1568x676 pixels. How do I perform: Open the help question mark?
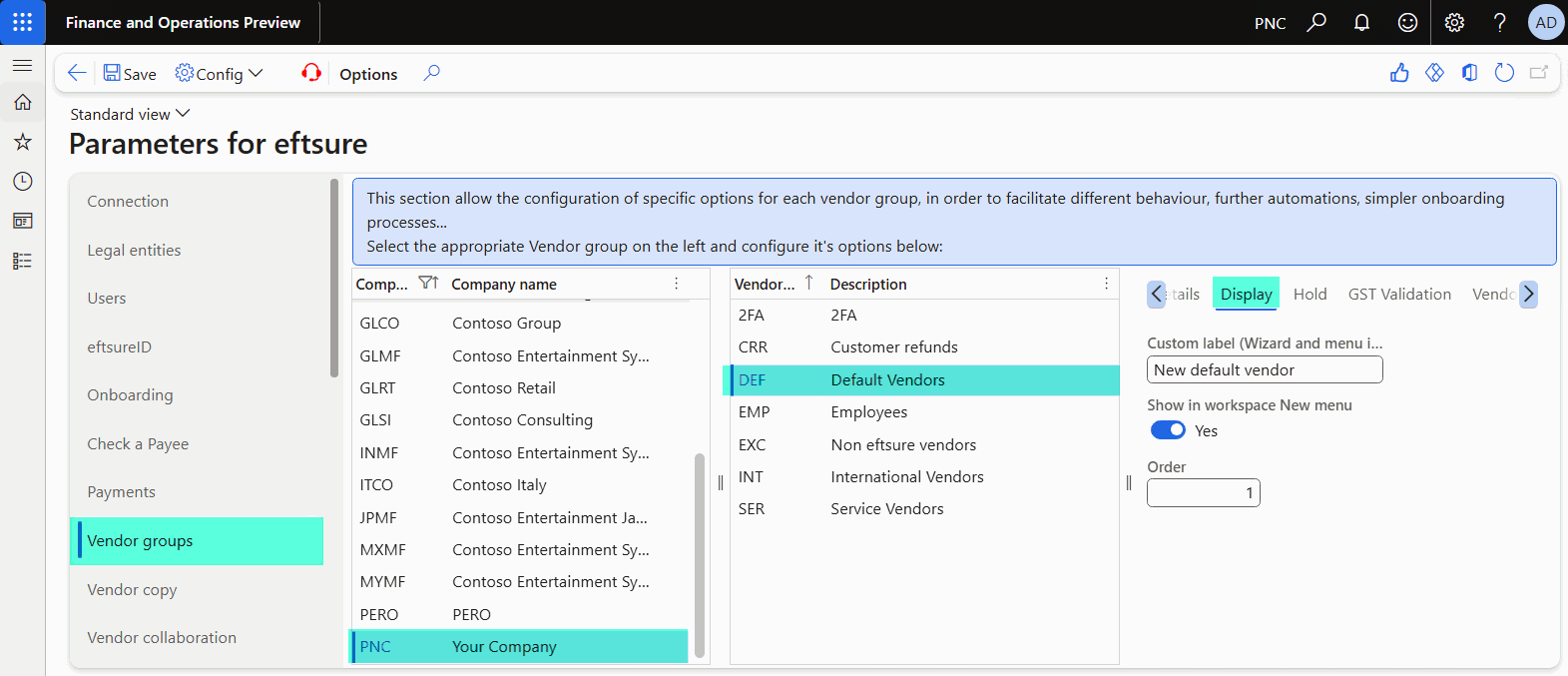pos(1499,22)
